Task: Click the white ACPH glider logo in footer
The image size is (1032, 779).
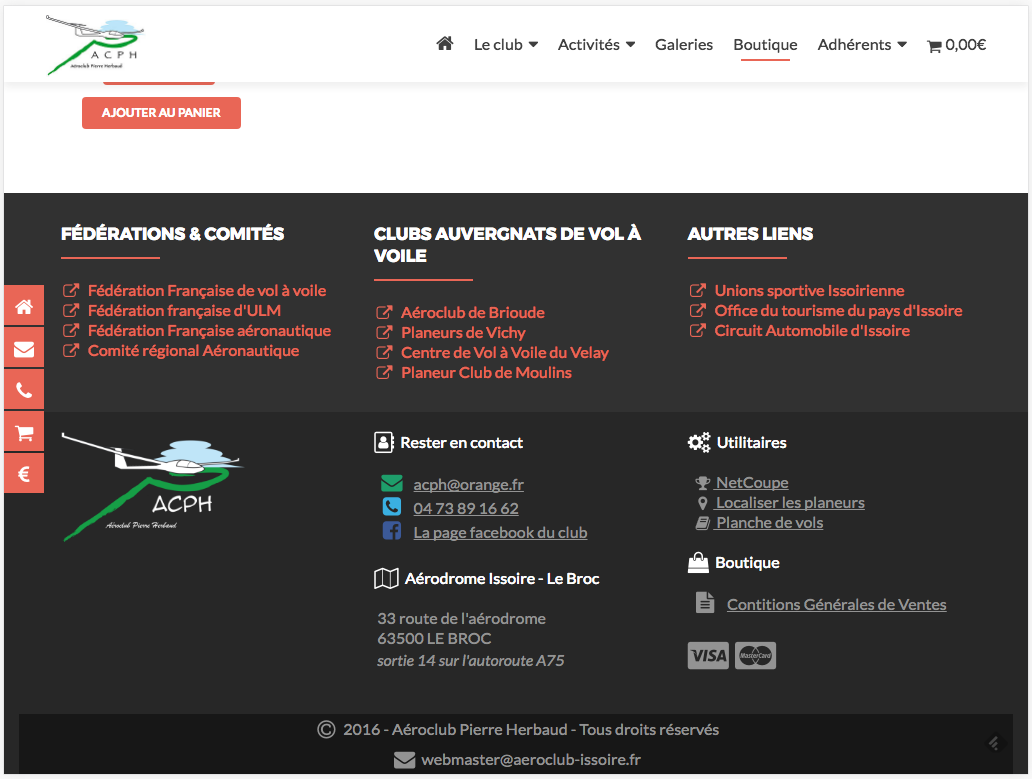Action: pos(150,486)
